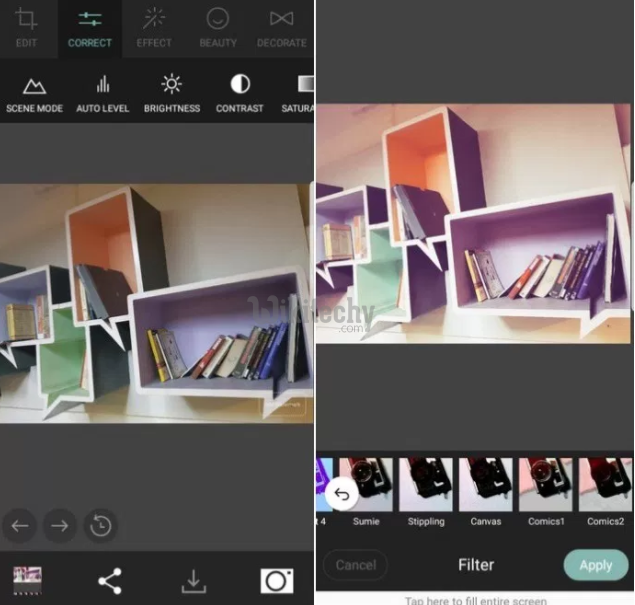635x605 pixels.
Task: Open the Beauty tab
Action: (218, 27)
